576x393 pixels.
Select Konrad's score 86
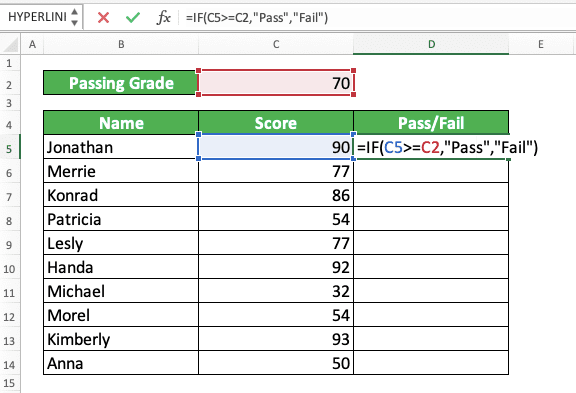point(276,195)
